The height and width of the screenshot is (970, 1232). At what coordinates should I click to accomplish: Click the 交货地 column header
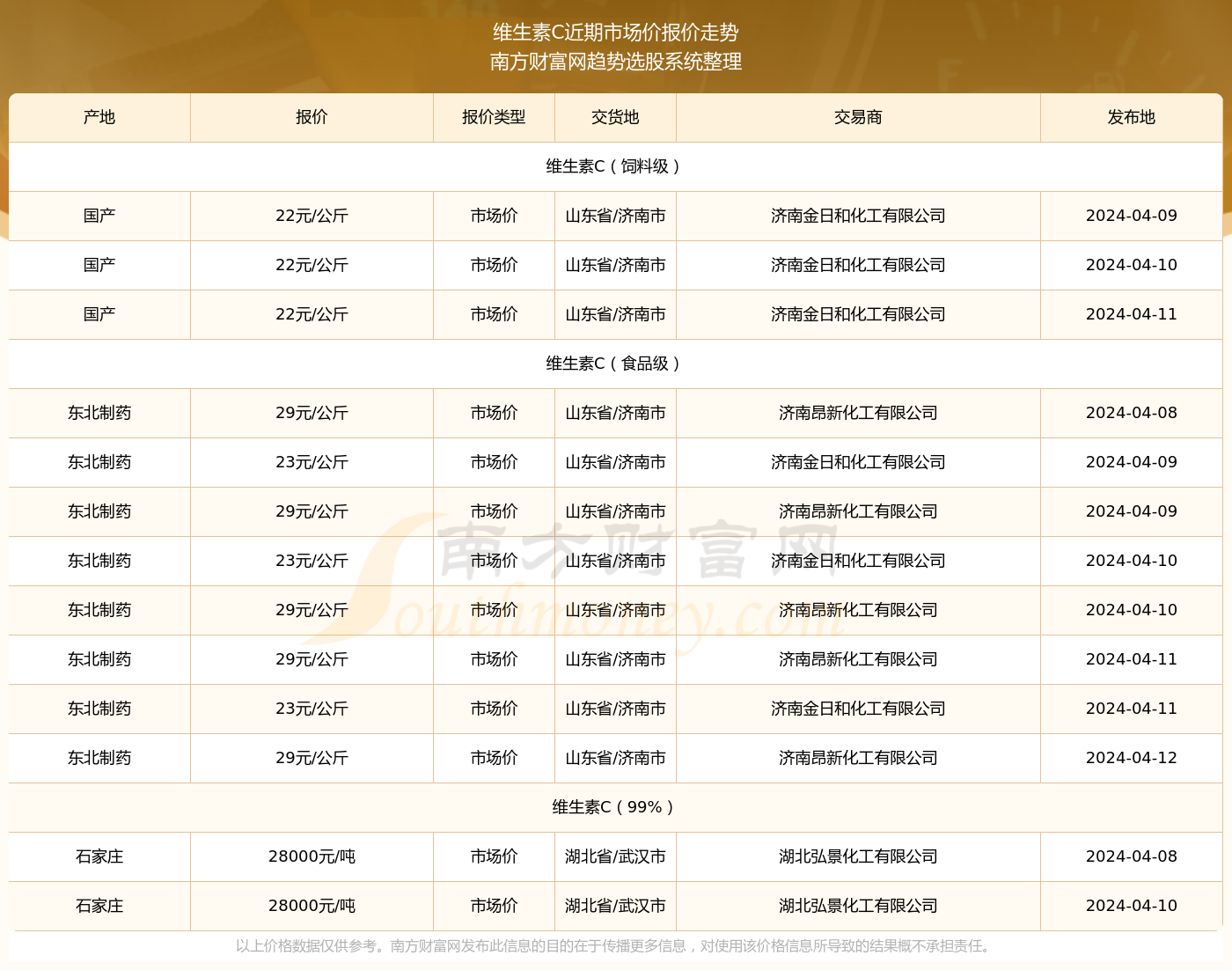coord(615,117)
